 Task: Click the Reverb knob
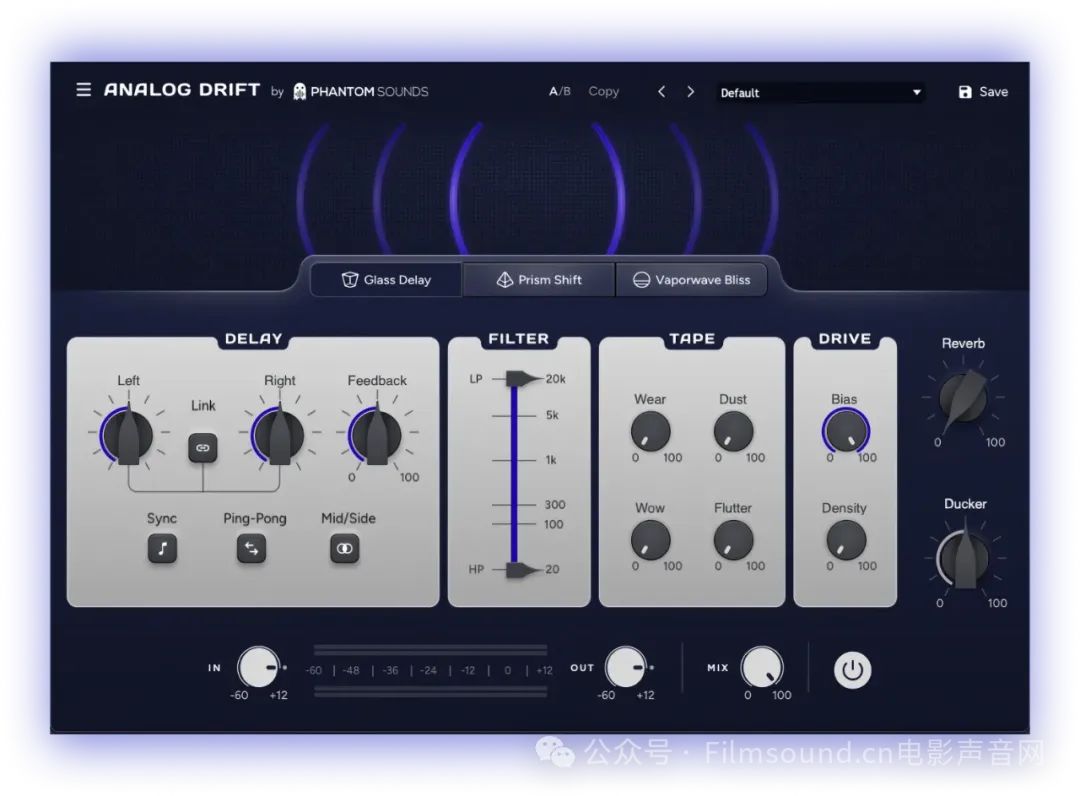tap(964, 398)
